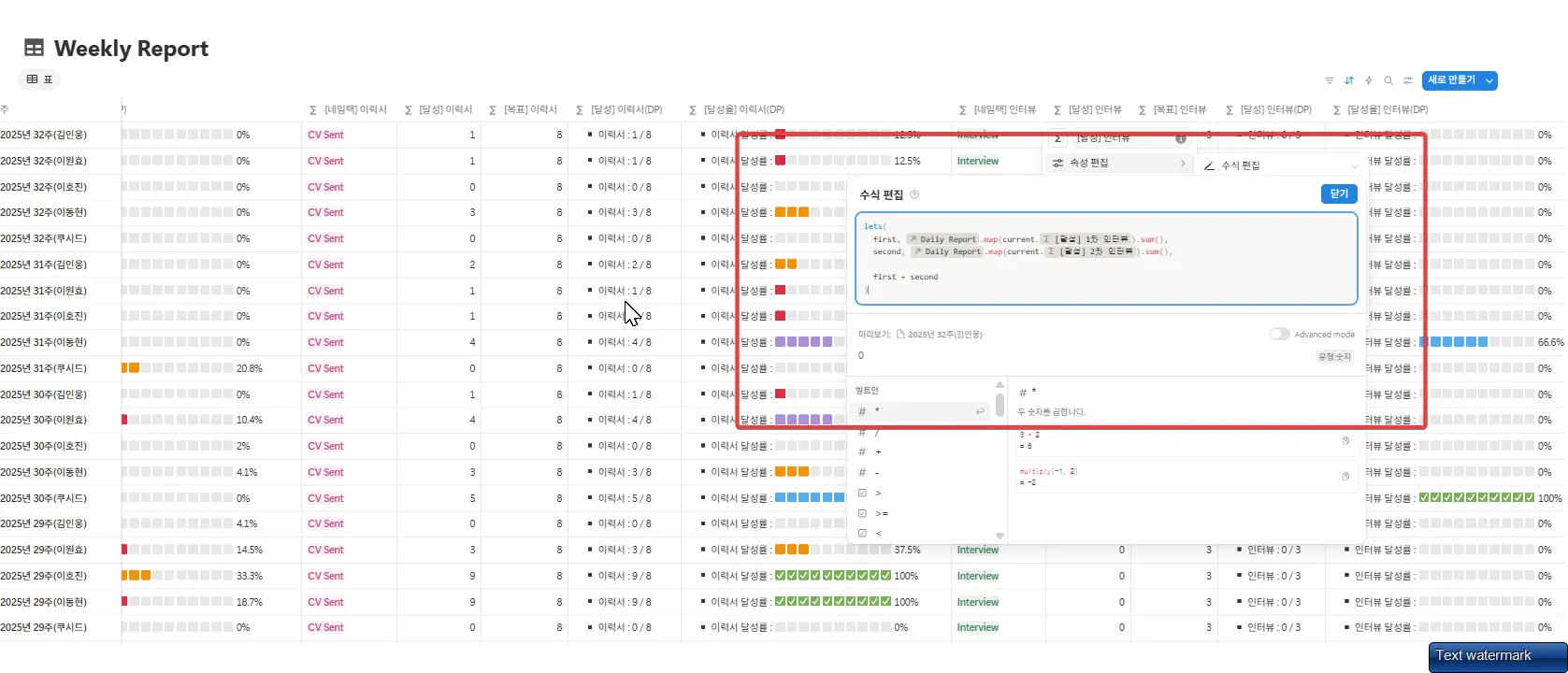Click the sigma icon of [네임택] 인터뷰 column header
1568x673 pixels.
click(963, 110)
